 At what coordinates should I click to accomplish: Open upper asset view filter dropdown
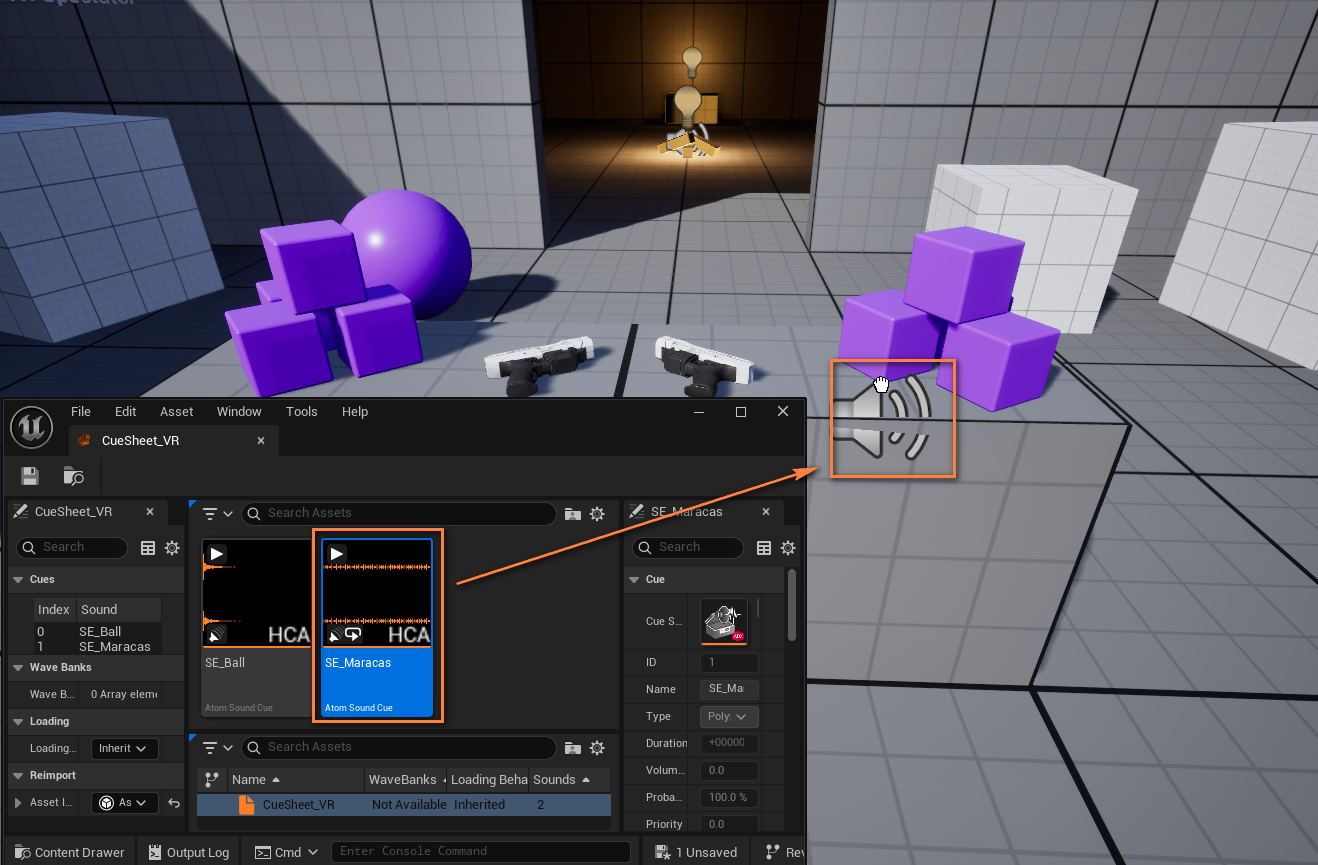[217, 514]
